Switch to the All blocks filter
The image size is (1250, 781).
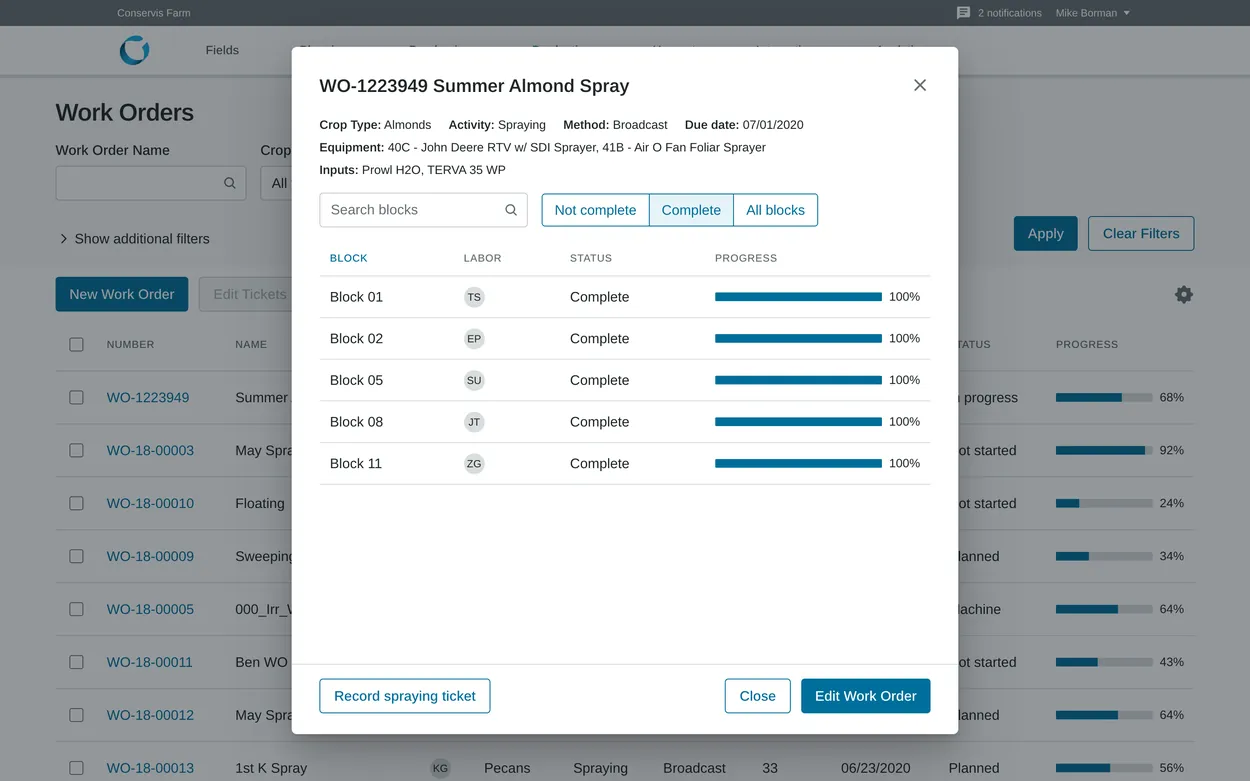tap(775, 210)
